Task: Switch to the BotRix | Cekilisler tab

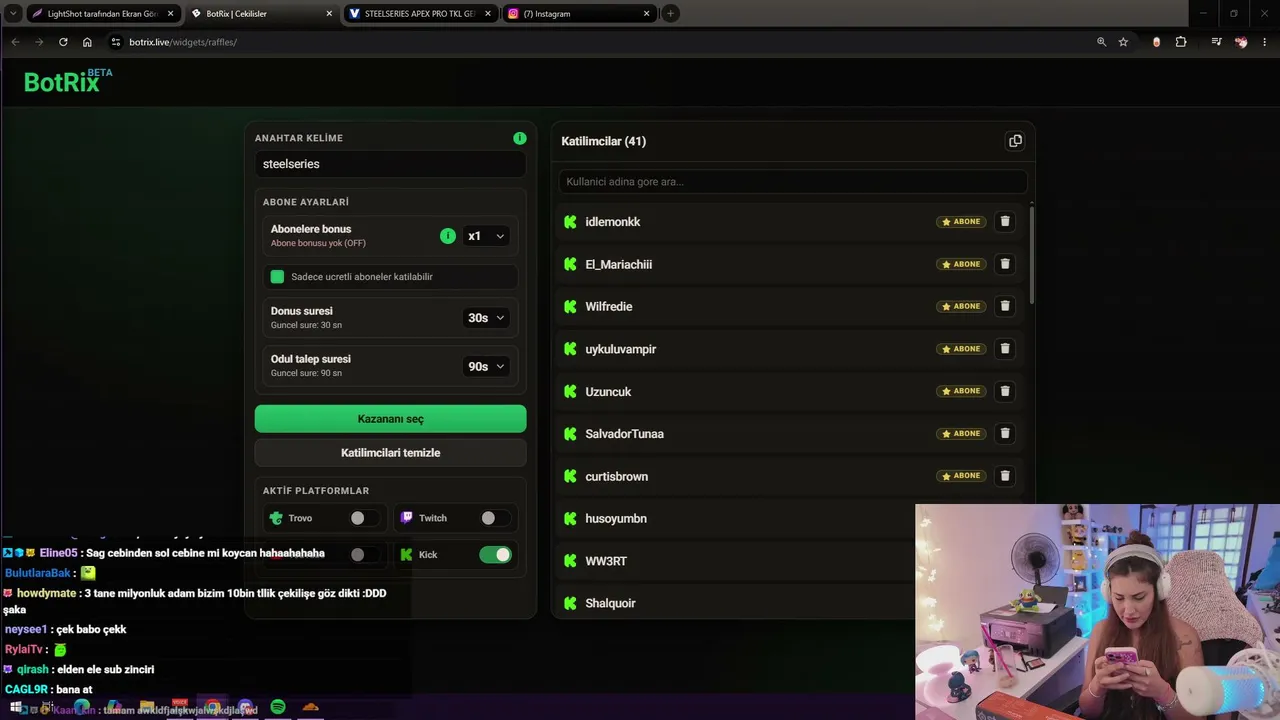Action: pyautogui.click(x=262, y=14)
